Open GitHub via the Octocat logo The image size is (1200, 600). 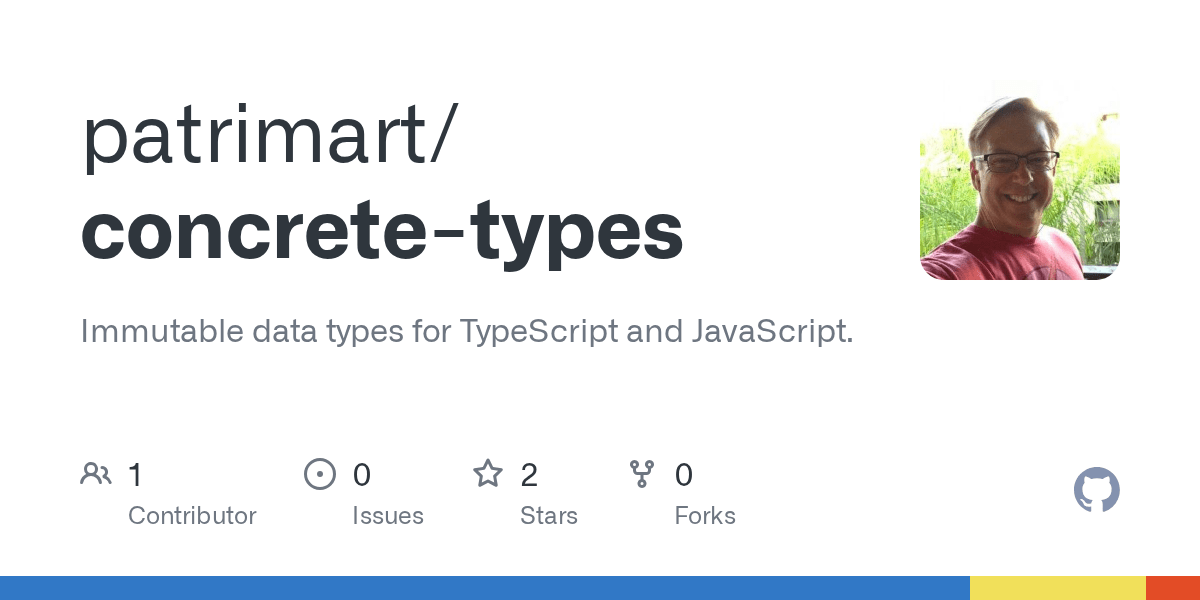tap(1097, 490)
